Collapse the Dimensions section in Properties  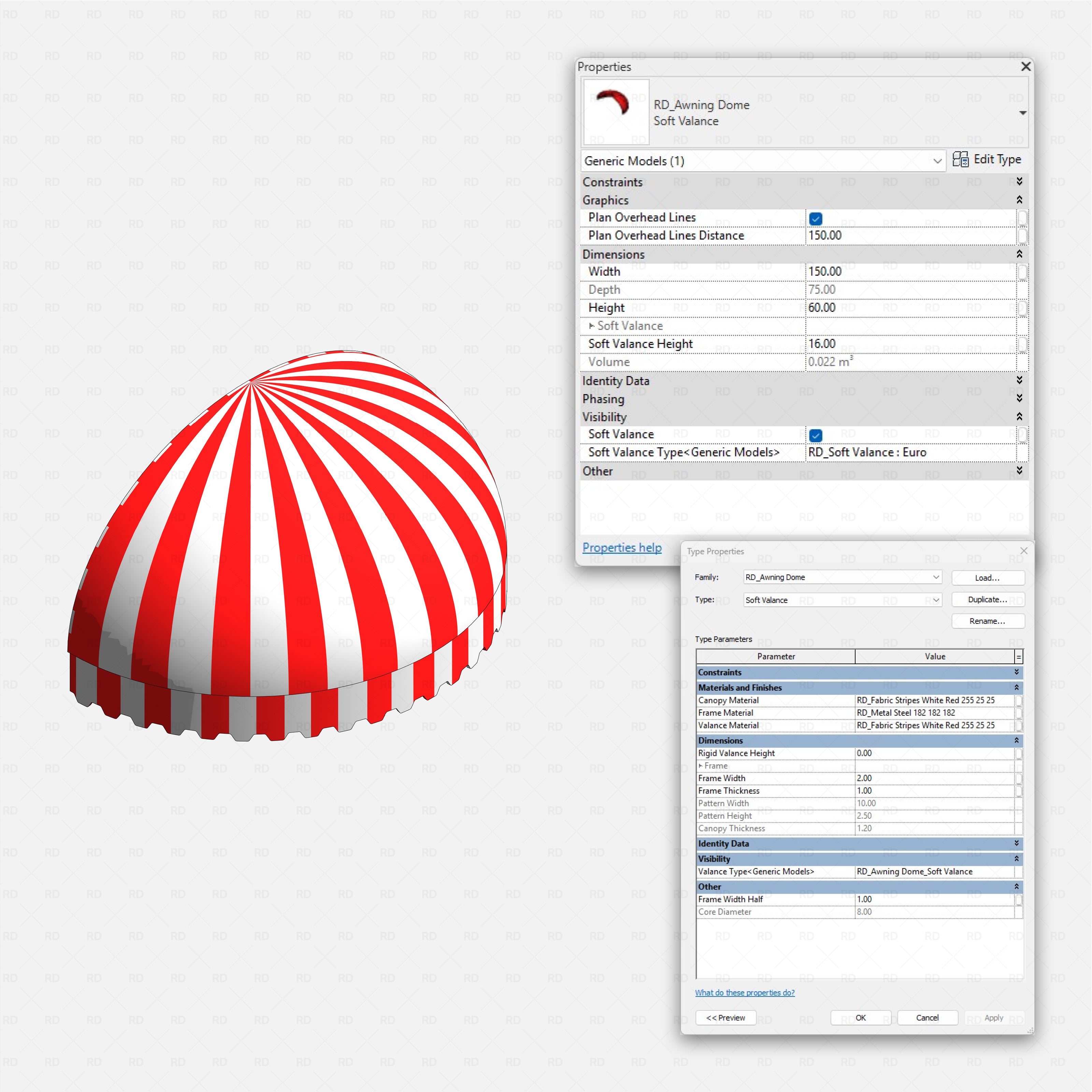click(x=1019, y=254)
